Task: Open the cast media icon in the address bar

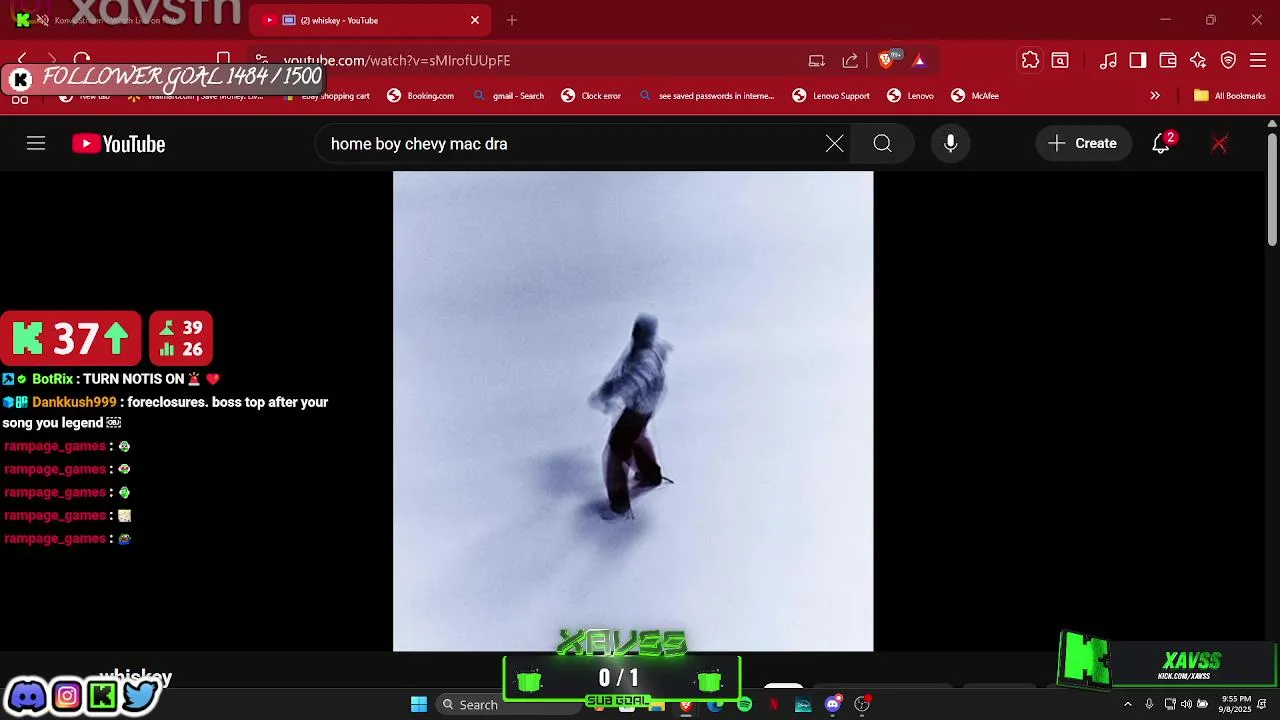Action: [x=817, y=60]
